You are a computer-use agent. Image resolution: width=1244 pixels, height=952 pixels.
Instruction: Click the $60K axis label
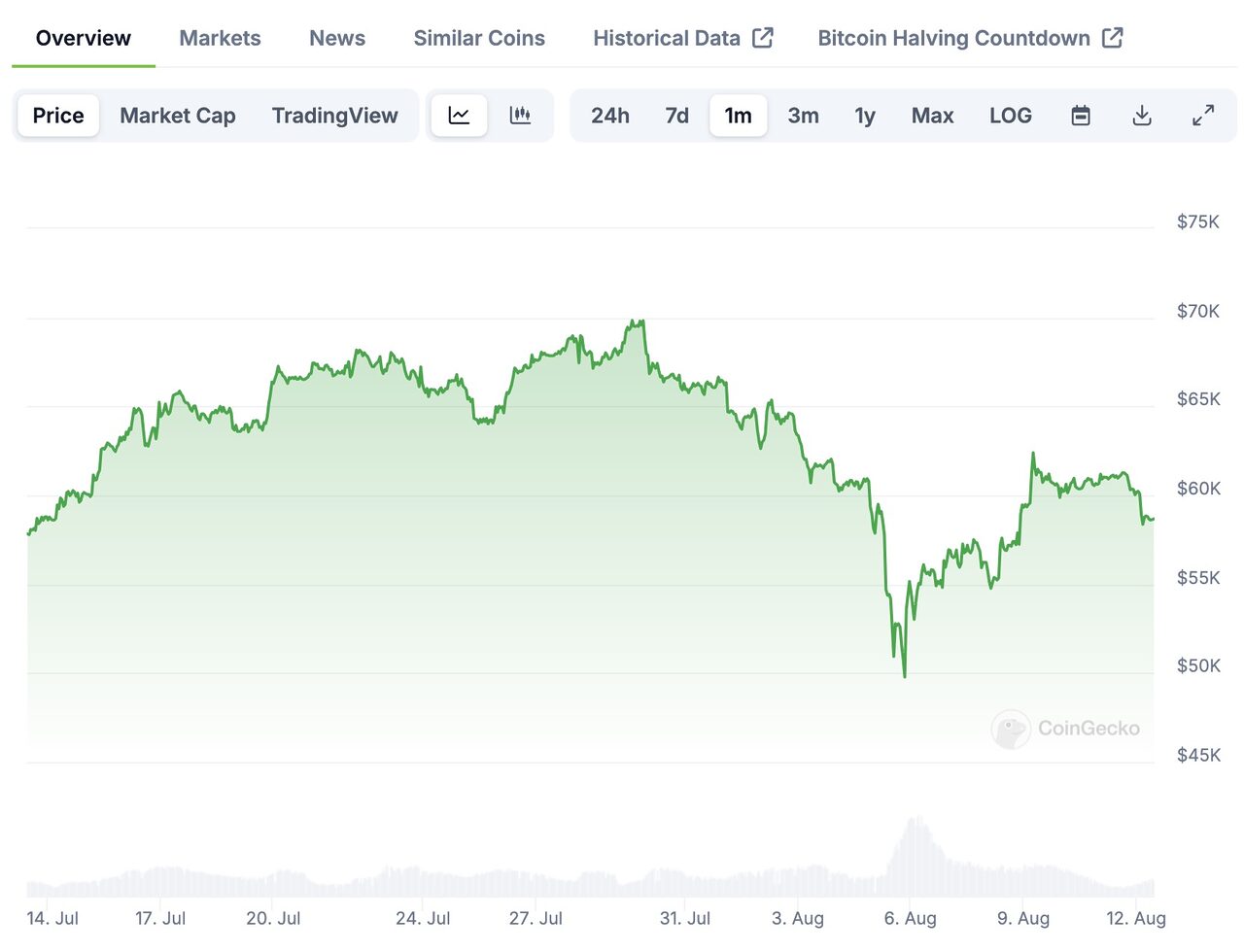[x=1198, y=489]
